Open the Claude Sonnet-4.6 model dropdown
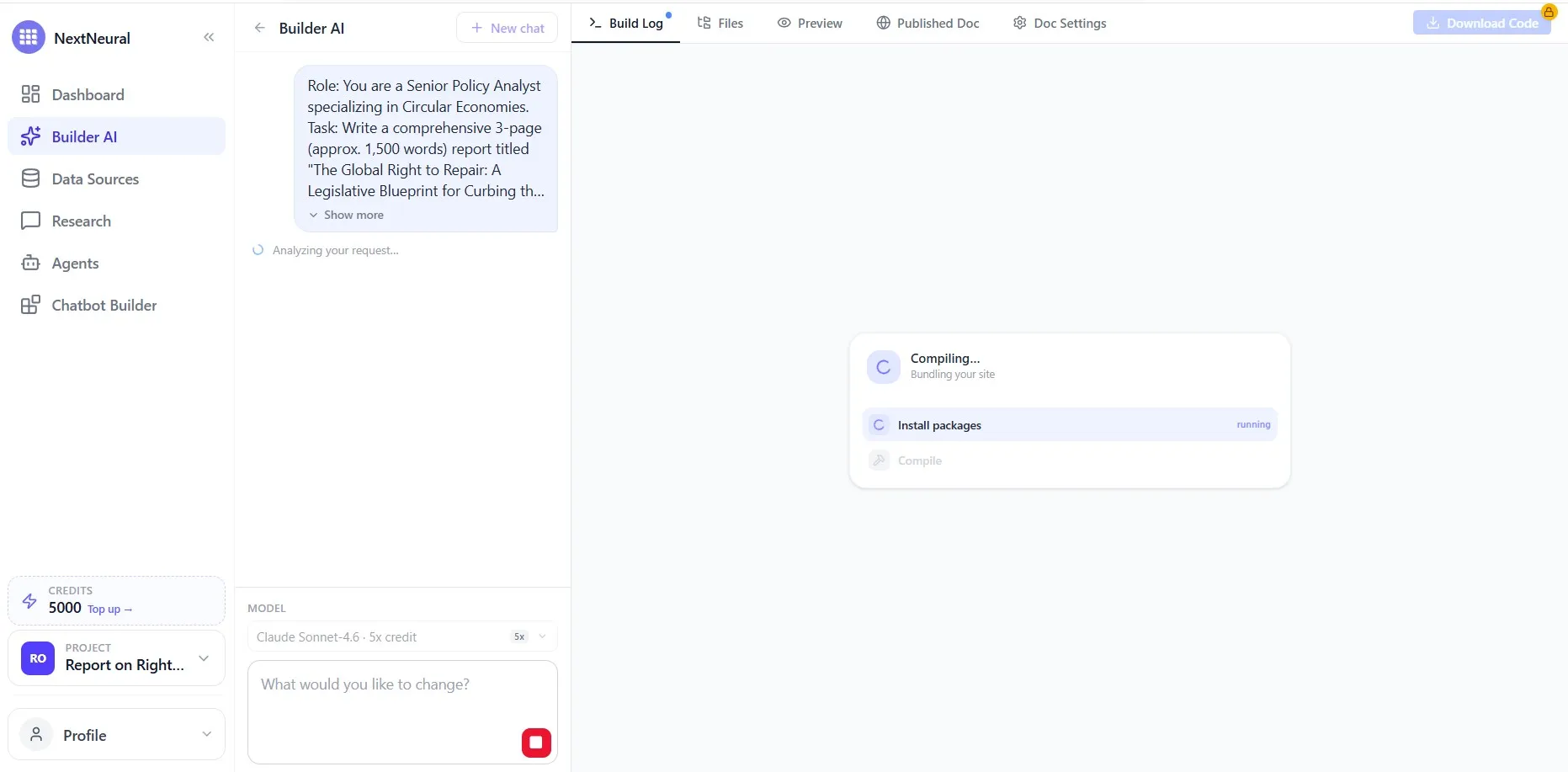This screenshot has width=1568, height=772. [x=402, y=636]
